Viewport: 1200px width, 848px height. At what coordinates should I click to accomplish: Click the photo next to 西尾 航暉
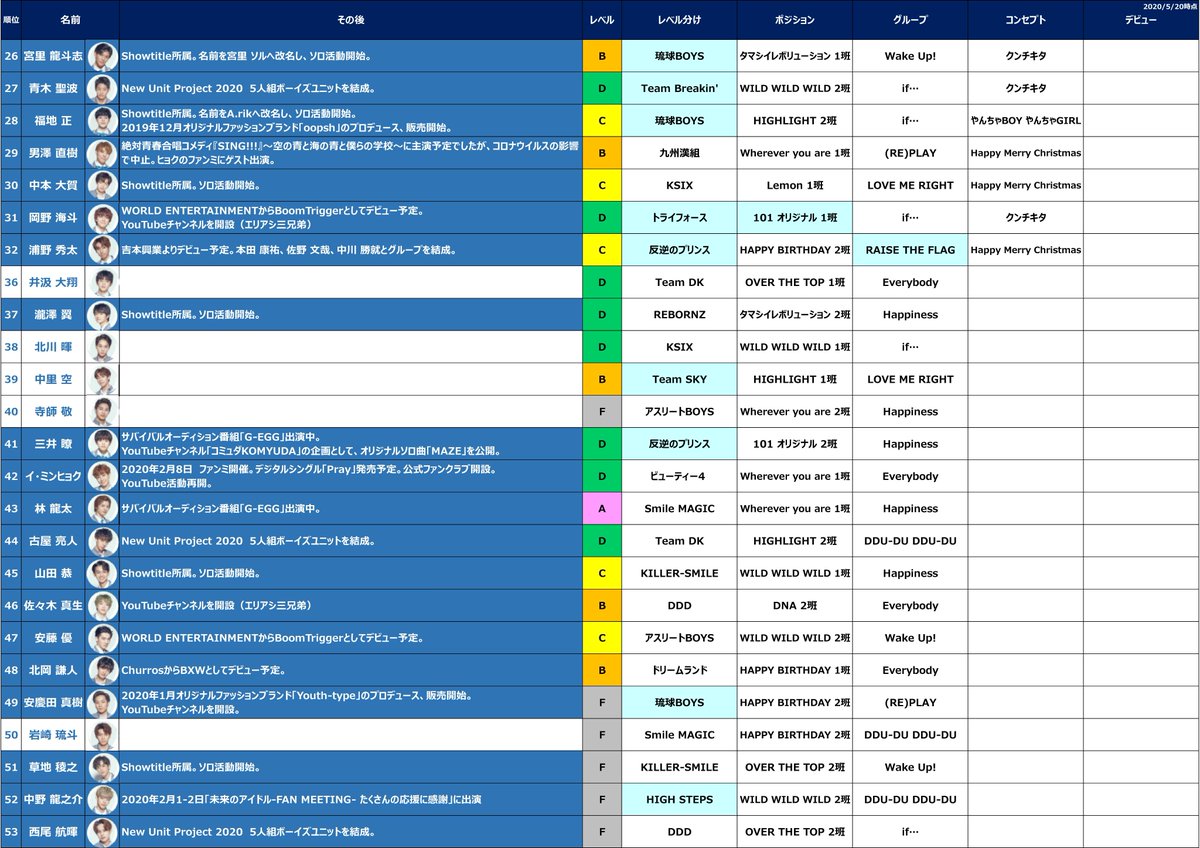[102, 832]
